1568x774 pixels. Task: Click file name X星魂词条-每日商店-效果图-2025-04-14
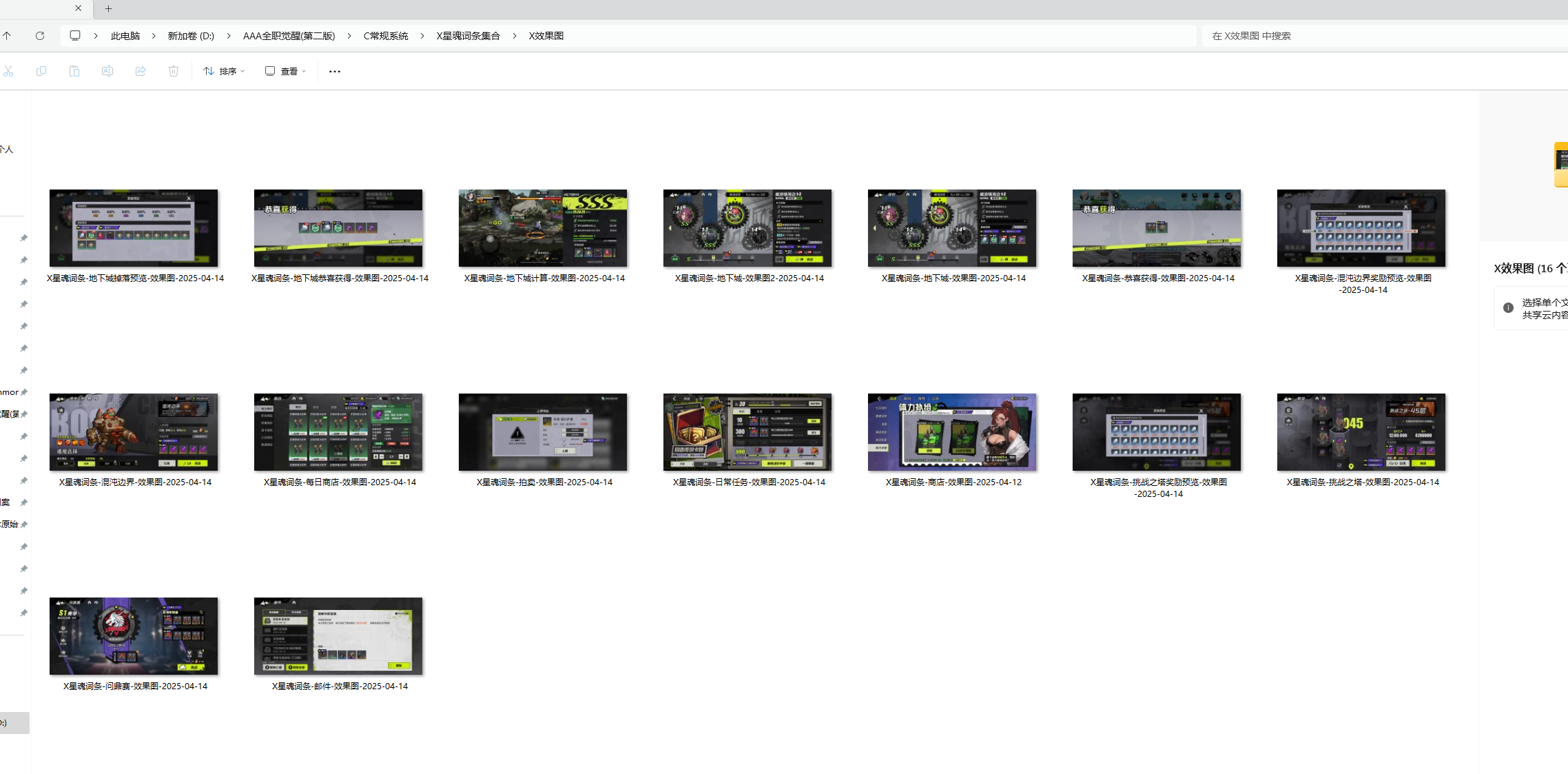340,482
